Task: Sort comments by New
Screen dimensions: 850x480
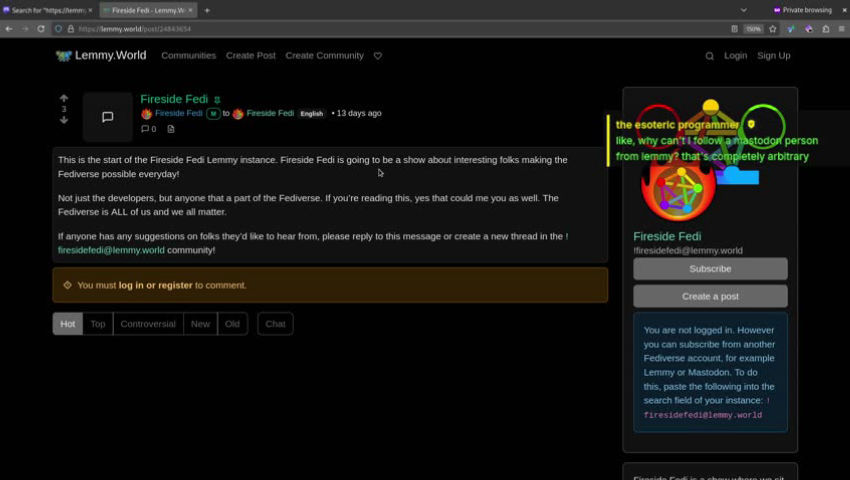Action: [200, 324]
